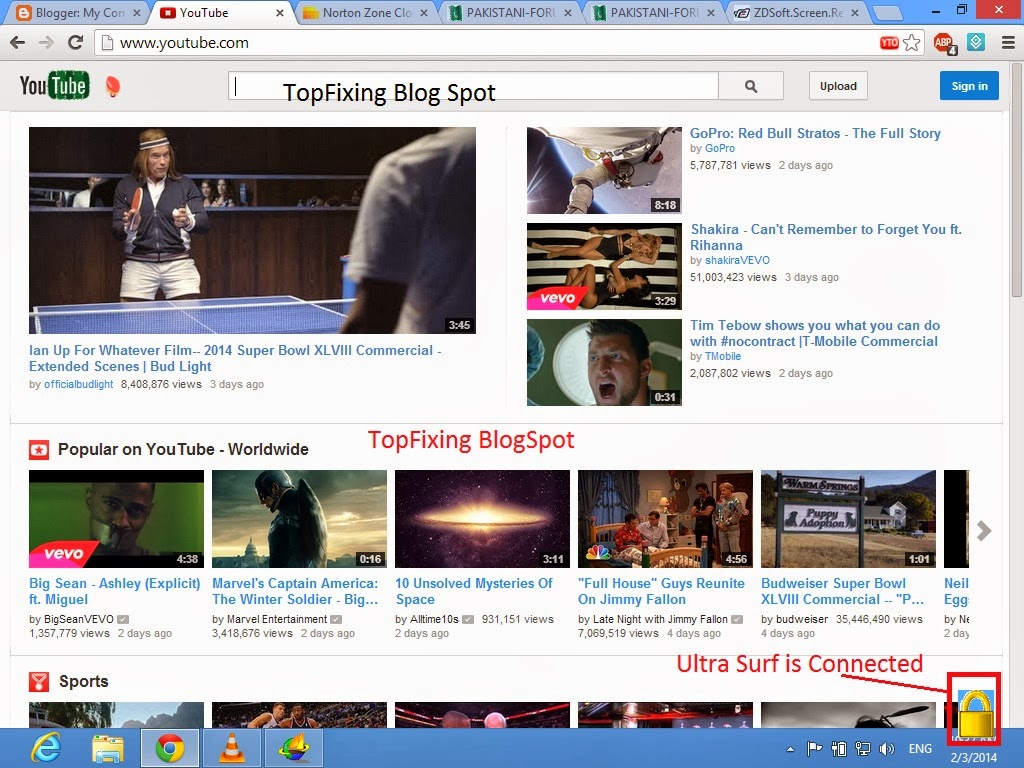
Task: Focus the YouTube search box
Action: coord(473,86)
